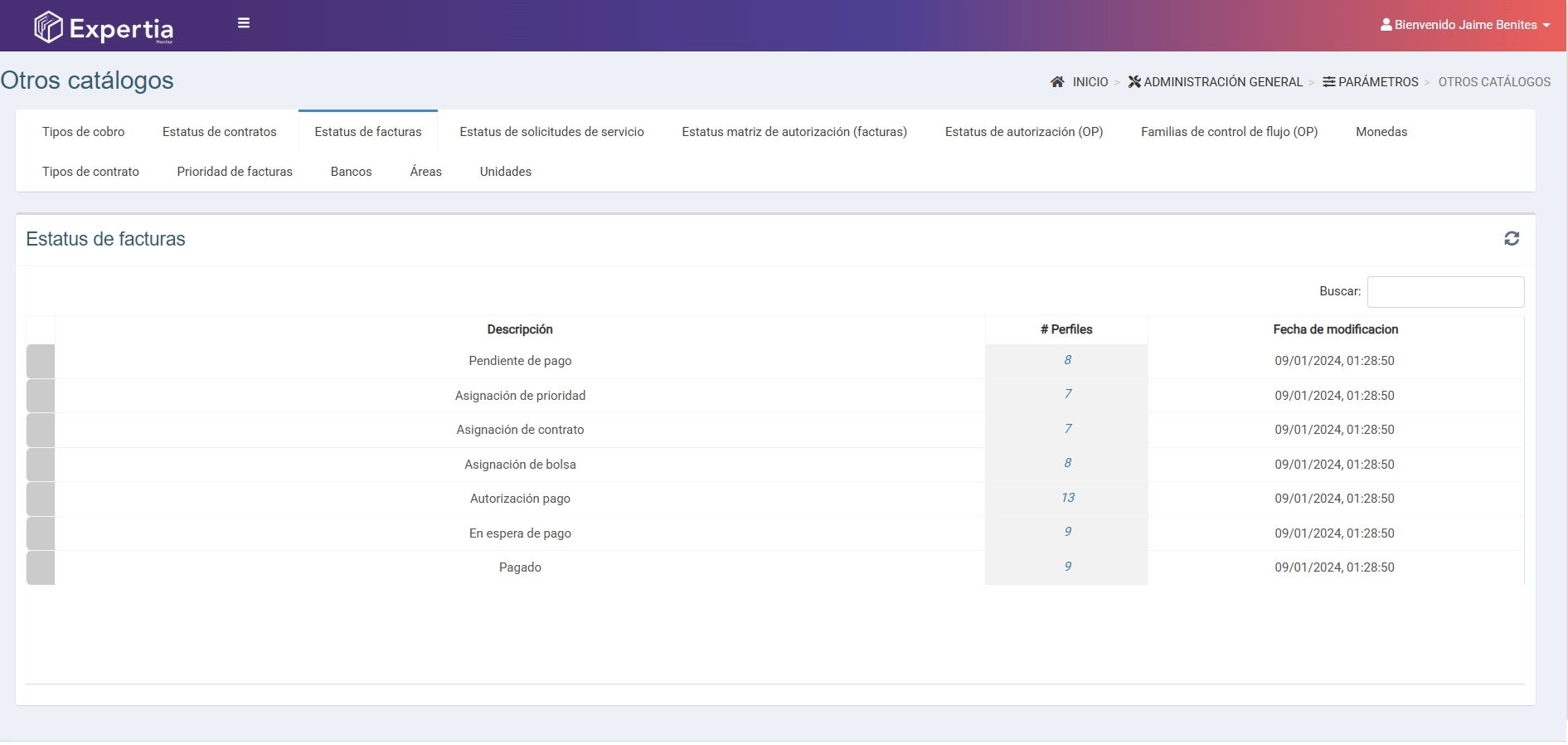Viewport: 1568px width, 745px height.
Task: Click gray cell beside Autorización pago
Action: click(41, 499)
